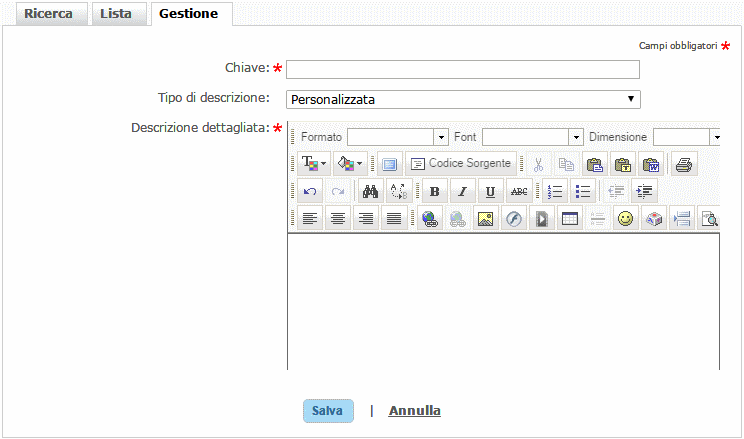
Task: Click inside the description text area
Action: tap(503, 301)
